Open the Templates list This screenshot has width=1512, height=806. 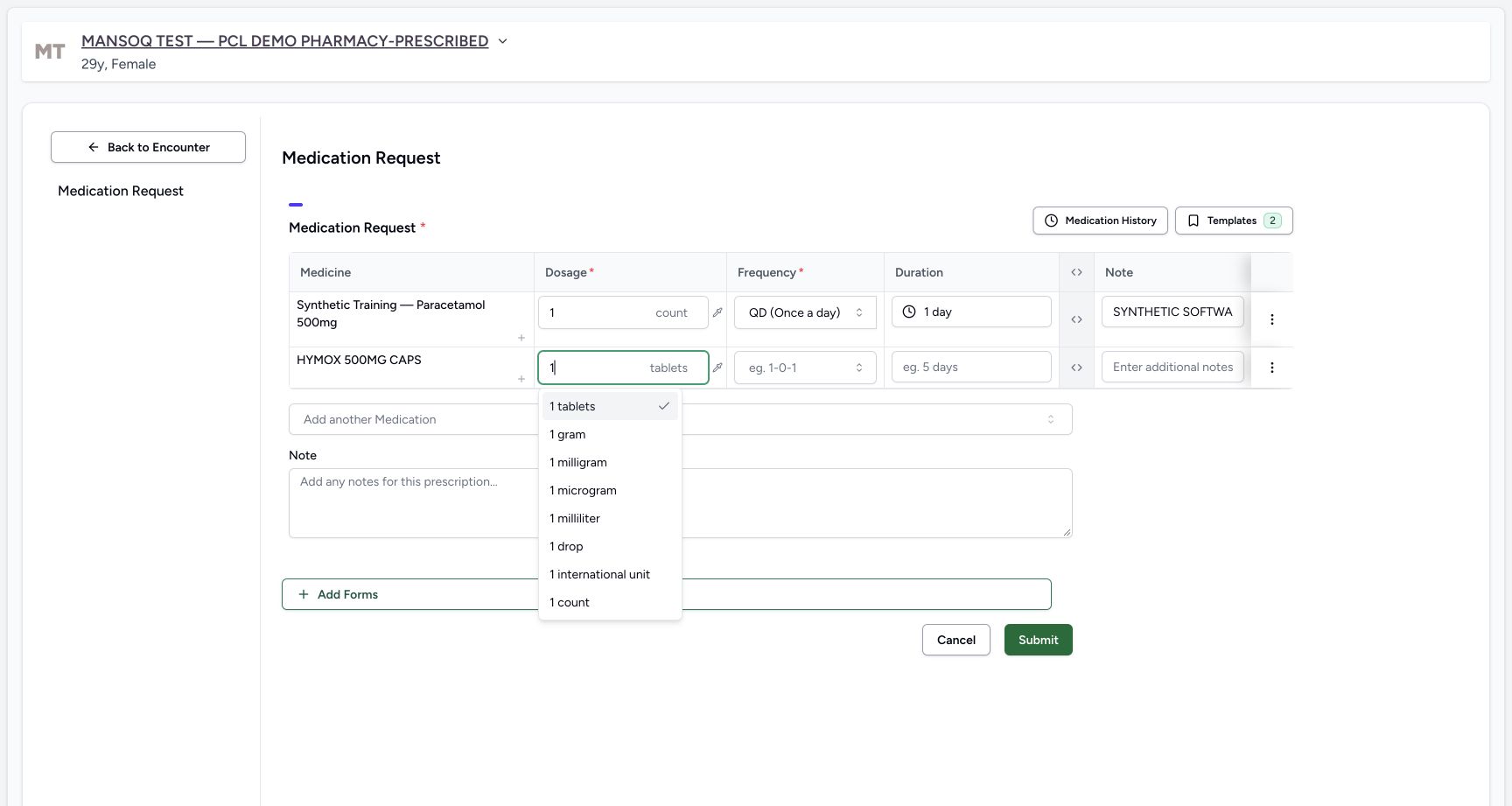[1234, 221]
